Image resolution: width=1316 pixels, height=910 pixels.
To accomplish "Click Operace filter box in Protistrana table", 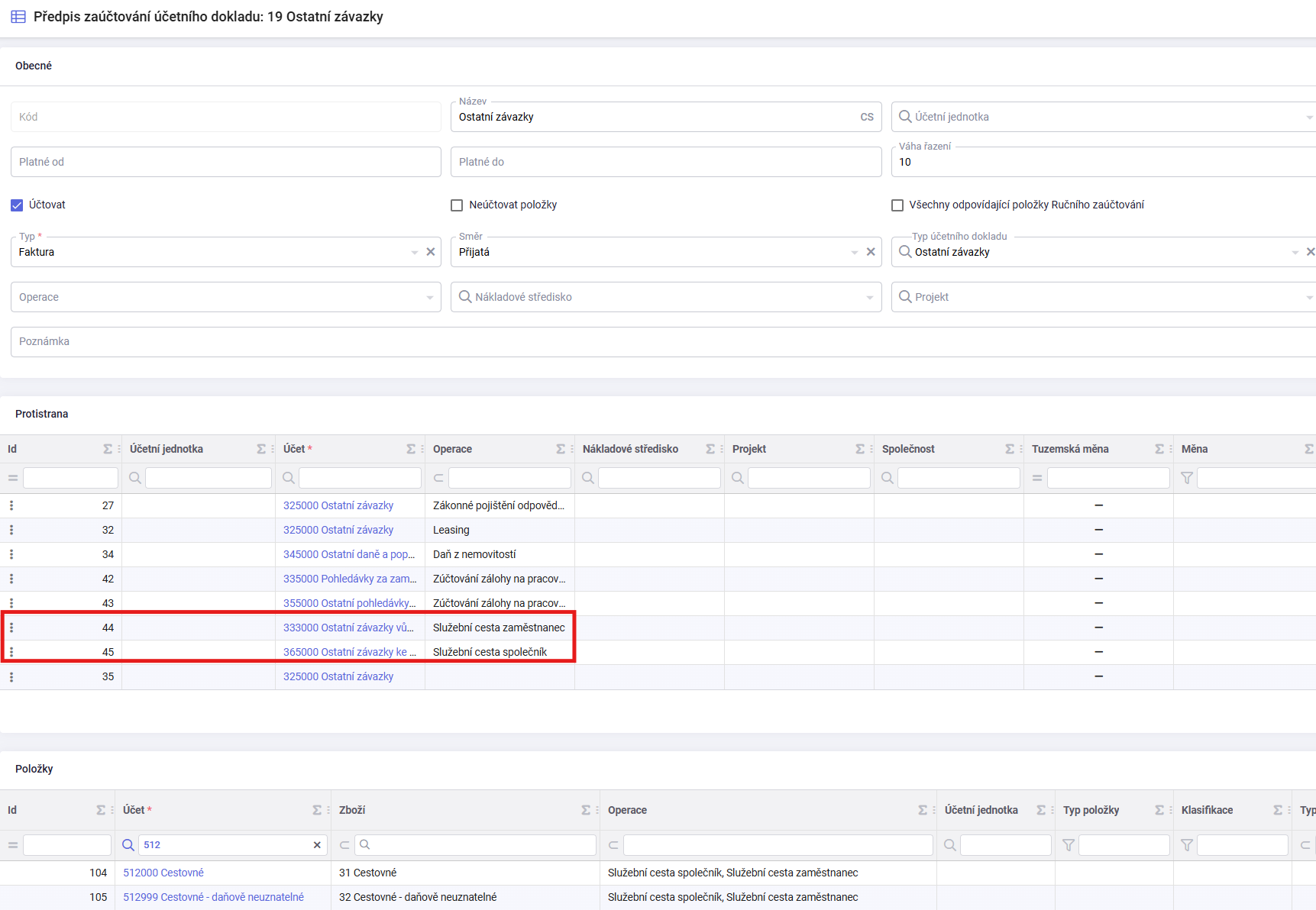I will coord(509,478).
